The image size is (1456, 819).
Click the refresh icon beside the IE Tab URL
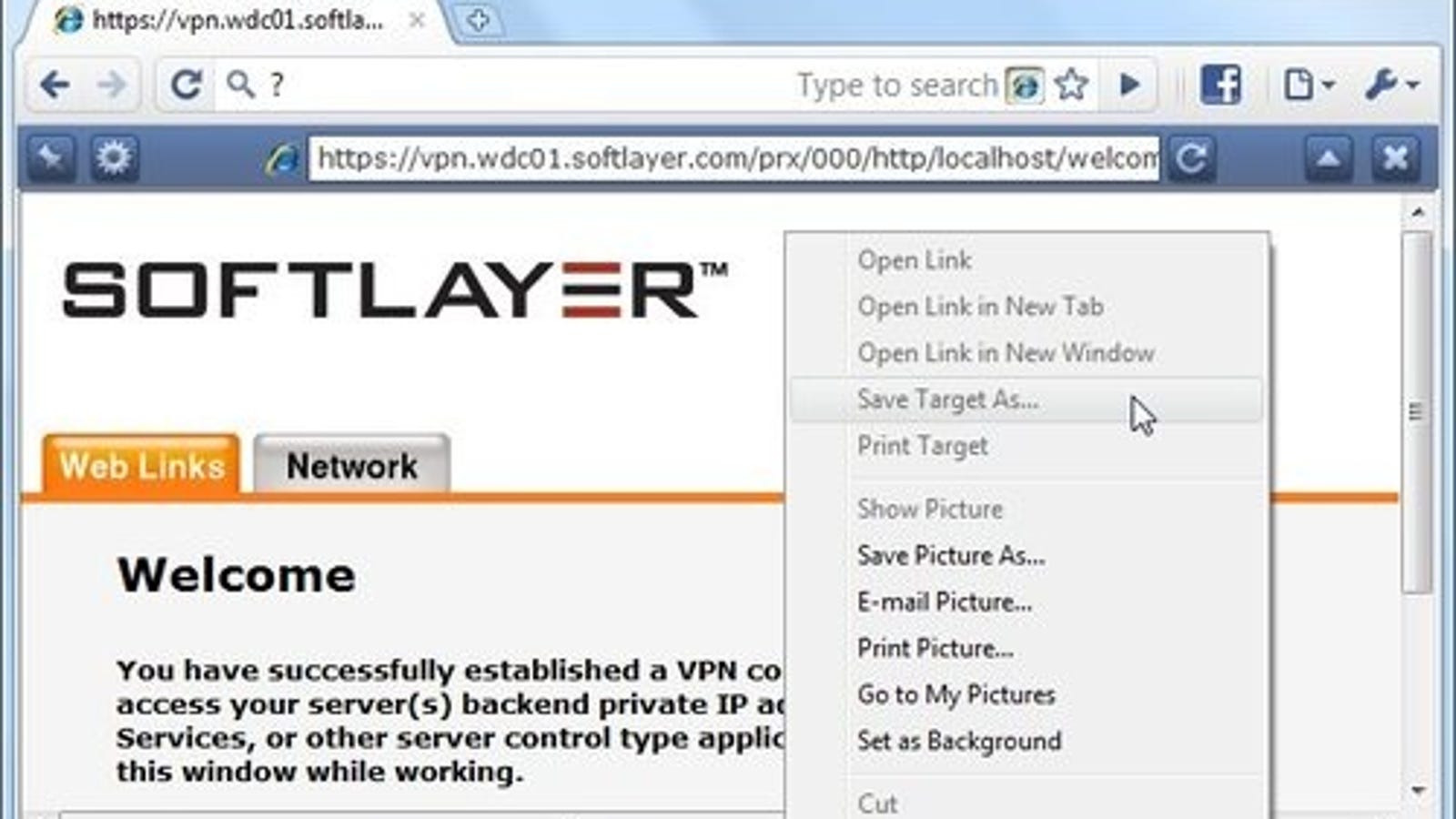click(1191, 158)
